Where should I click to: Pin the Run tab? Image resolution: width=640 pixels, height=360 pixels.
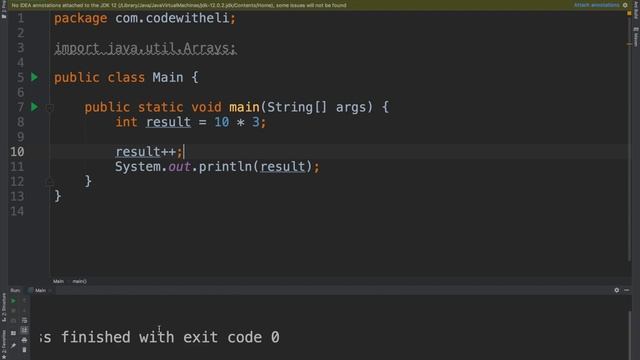13,346
